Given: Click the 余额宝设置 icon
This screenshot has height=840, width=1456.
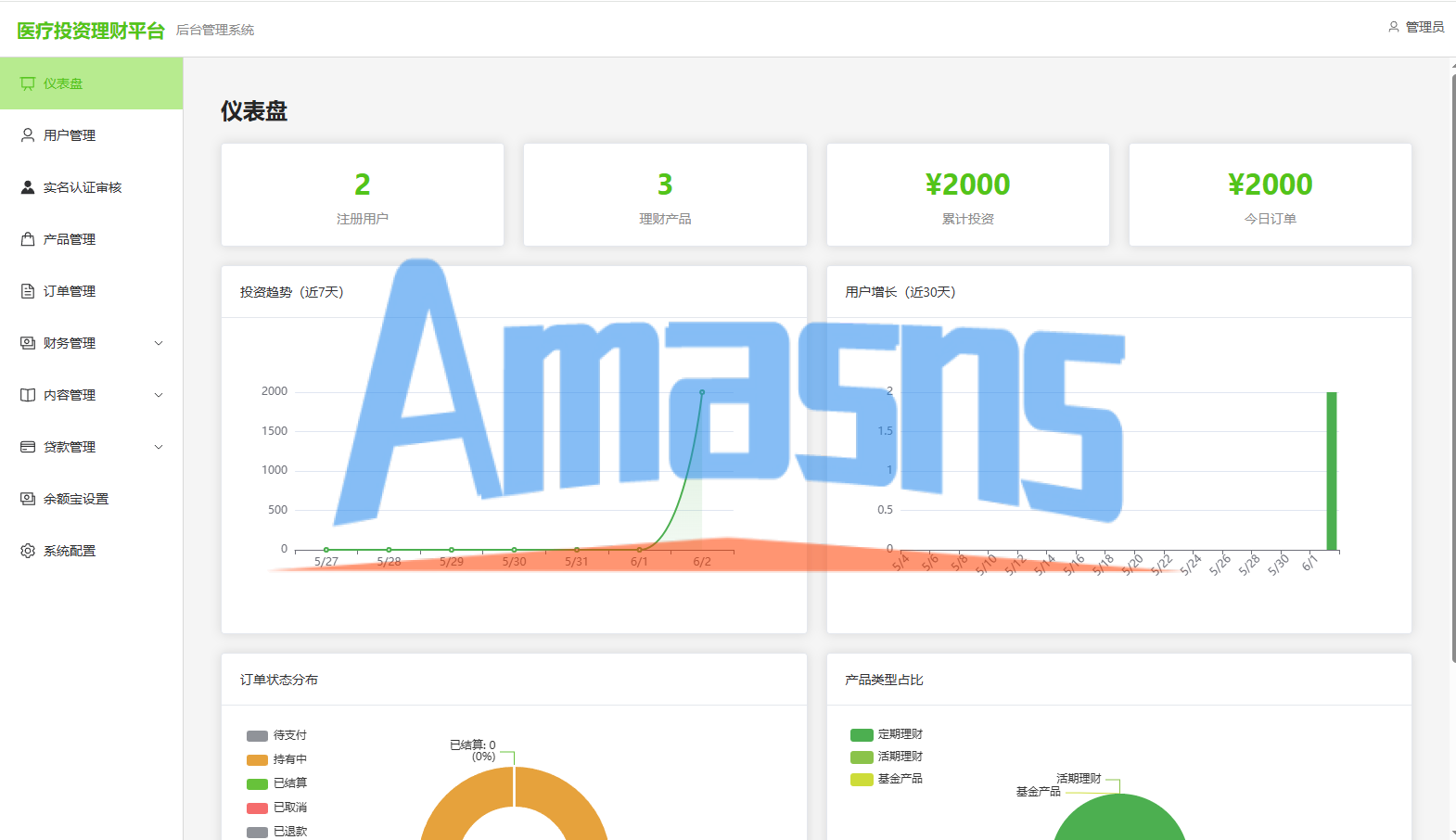Looking at the screenshot, I should [28, 499].
